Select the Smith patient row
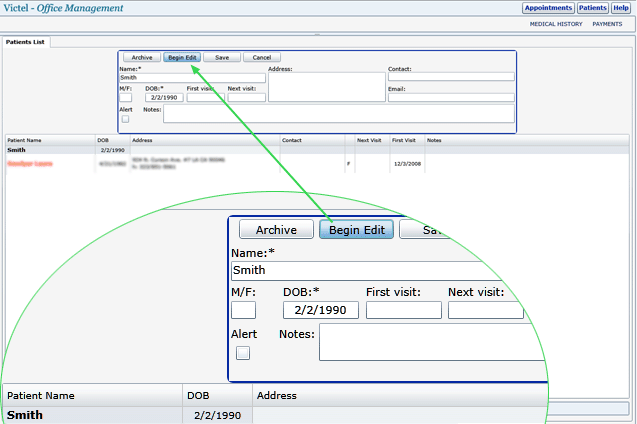The width and height of the screenshot is (637, 424). point(317,150)
